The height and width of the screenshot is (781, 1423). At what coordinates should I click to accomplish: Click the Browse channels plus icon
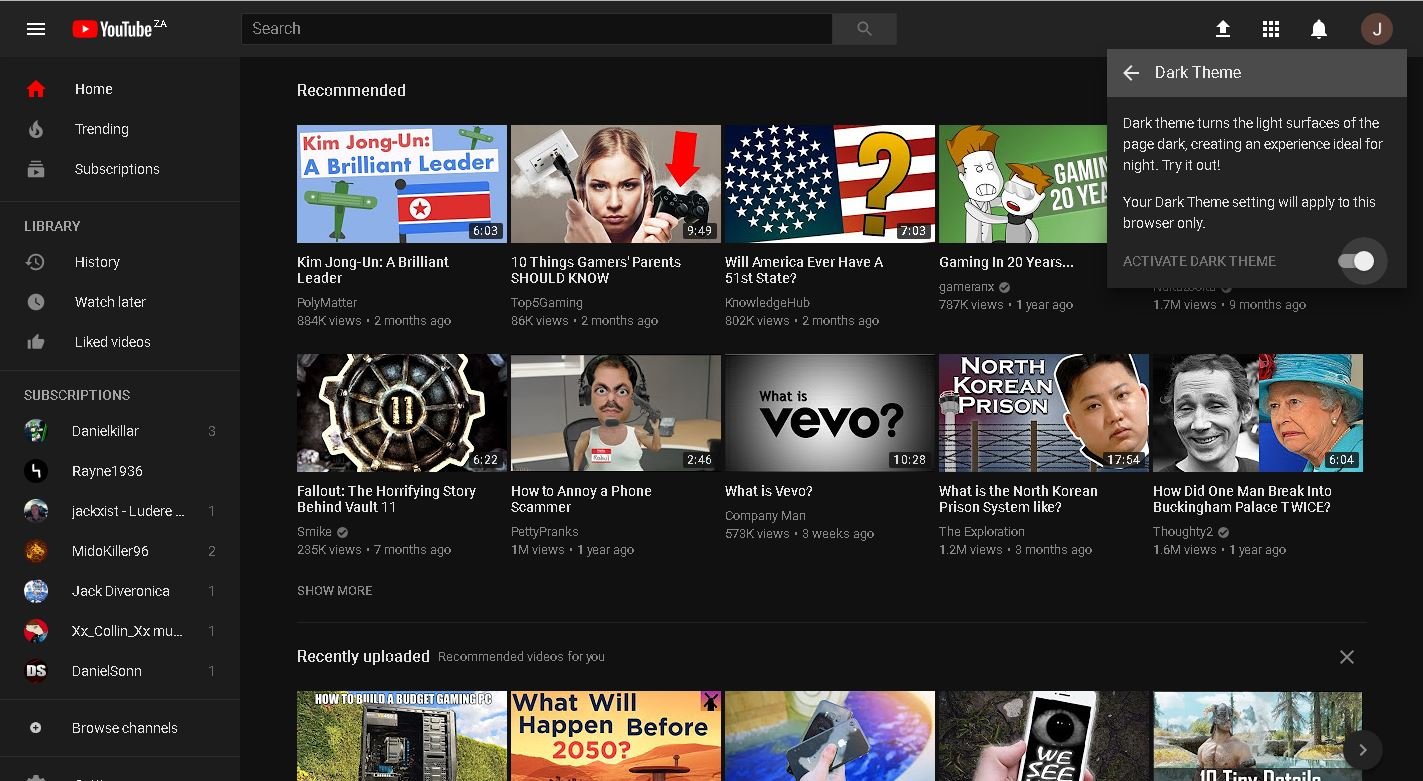[36, 728]
